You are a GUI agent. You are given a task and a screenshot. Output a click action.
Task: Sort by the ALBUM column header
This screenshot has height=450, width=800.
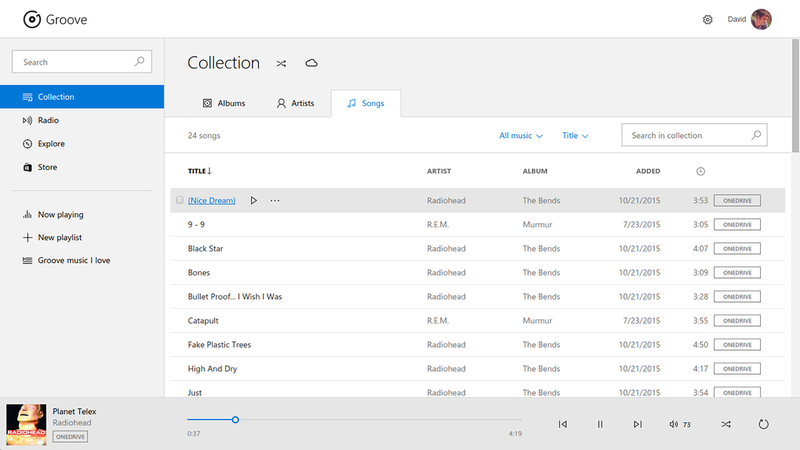pyautogui.click(x=535, y=171)
